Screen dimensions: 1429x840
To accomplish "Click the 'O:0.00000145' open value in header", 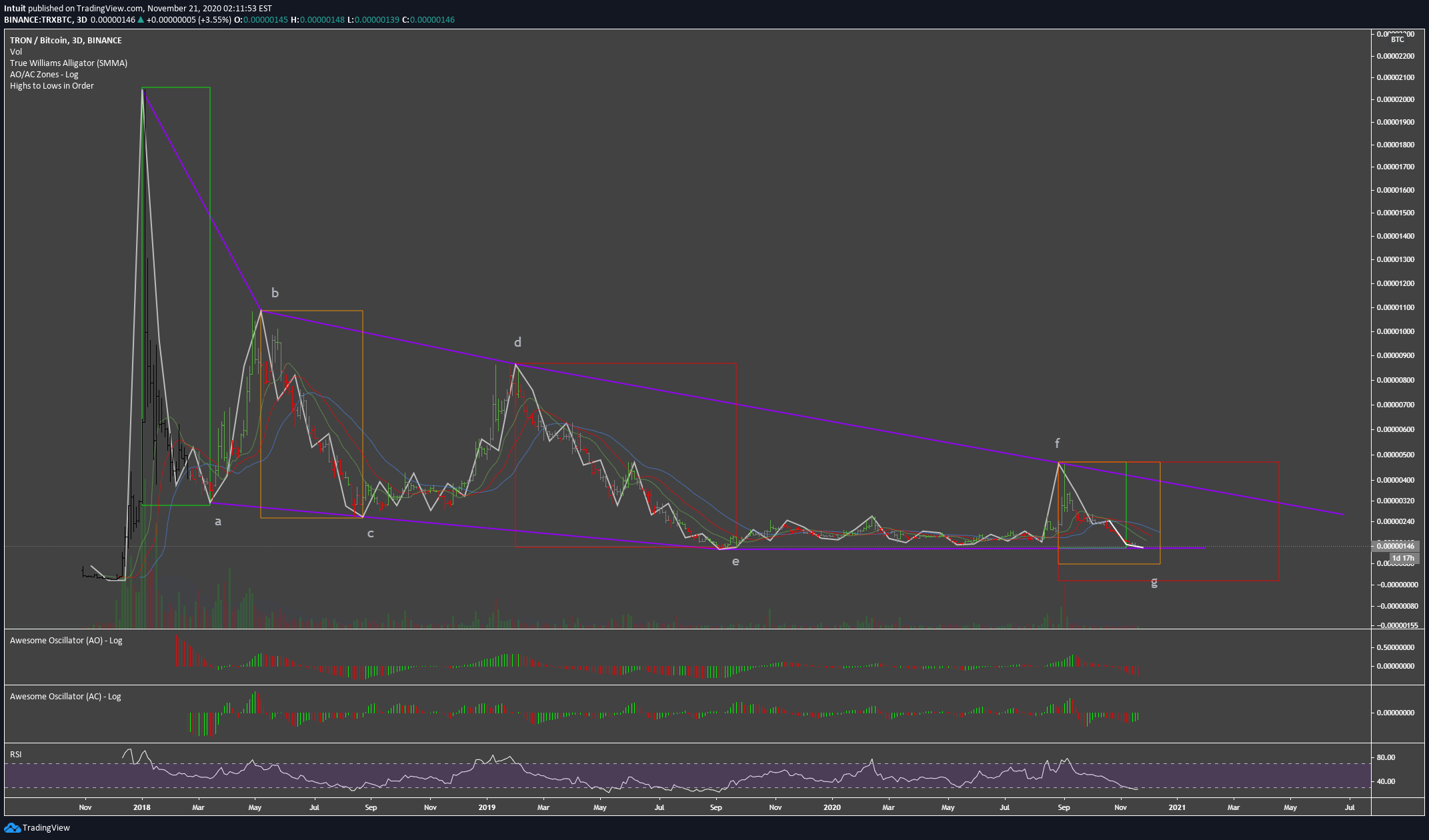I will (261, 20).
